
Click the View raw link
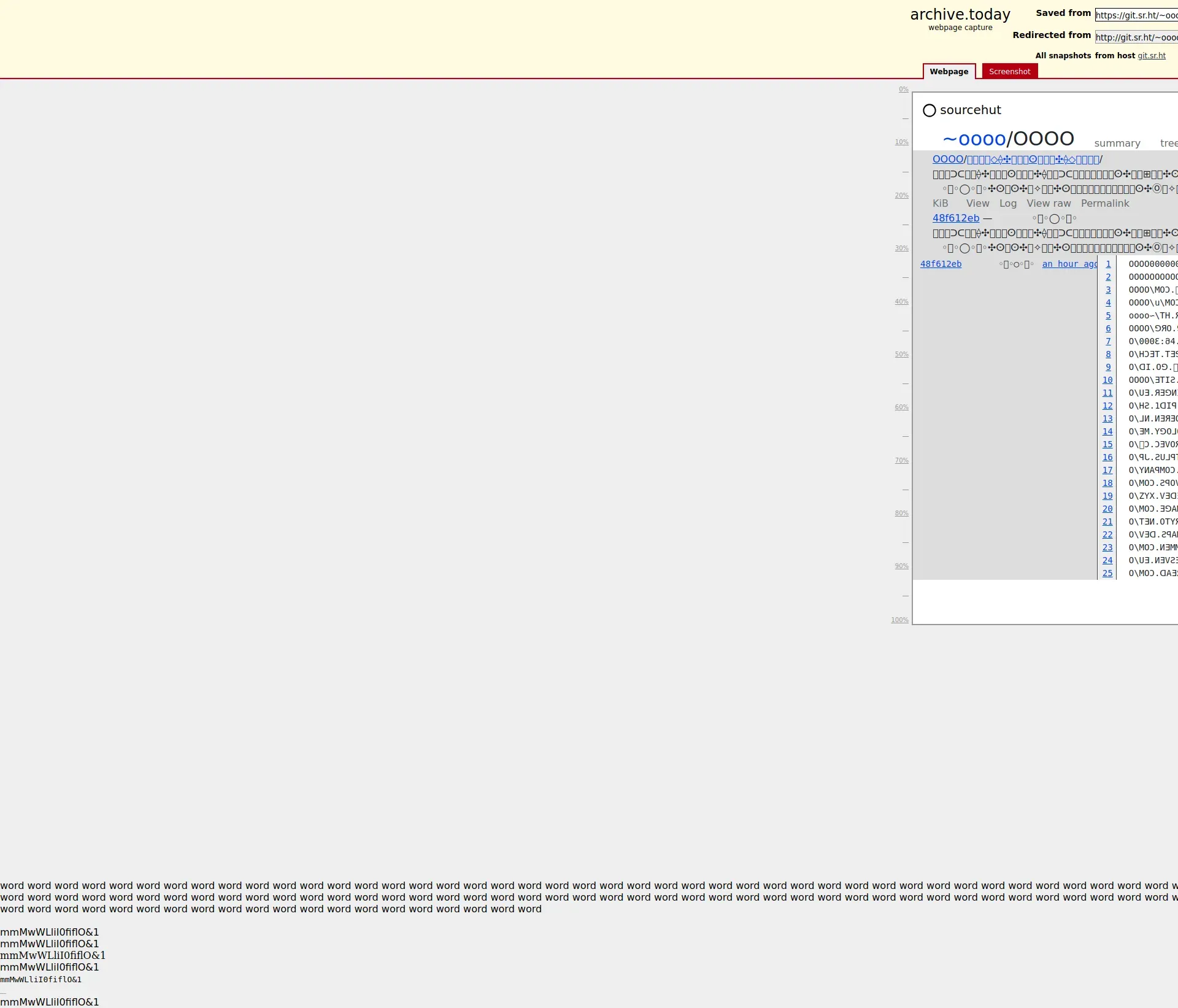pos(1049,204)
